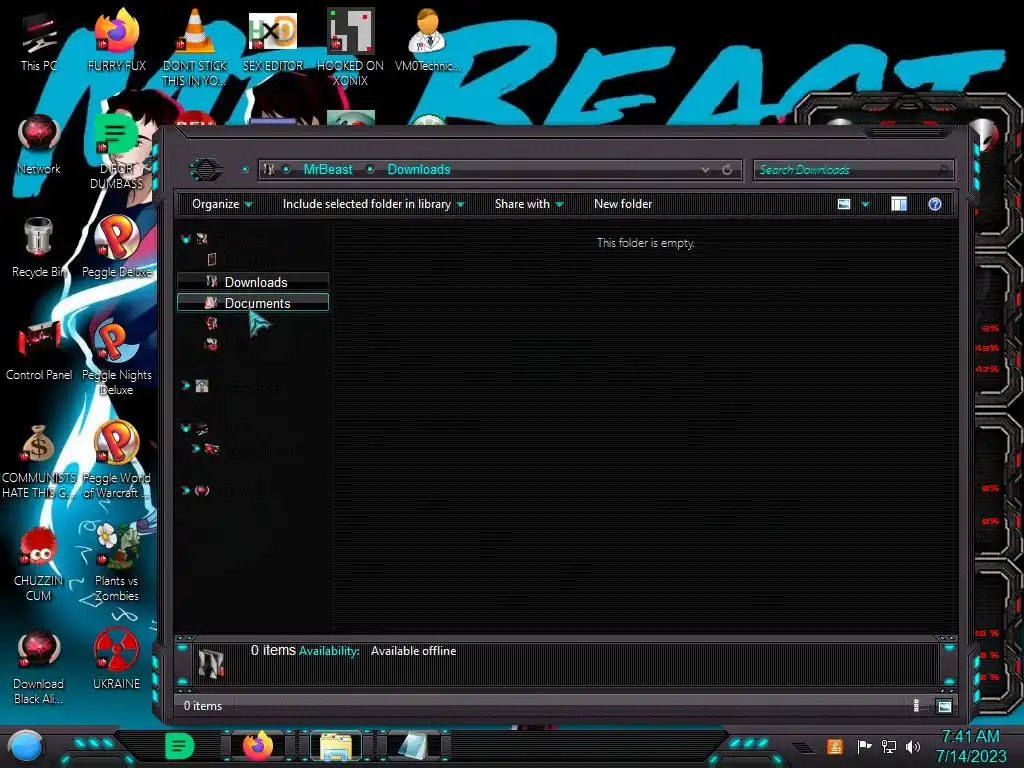Switch to Firefox on the taskbar
This screenshot has width=1024, height=768.
[258, 747]
